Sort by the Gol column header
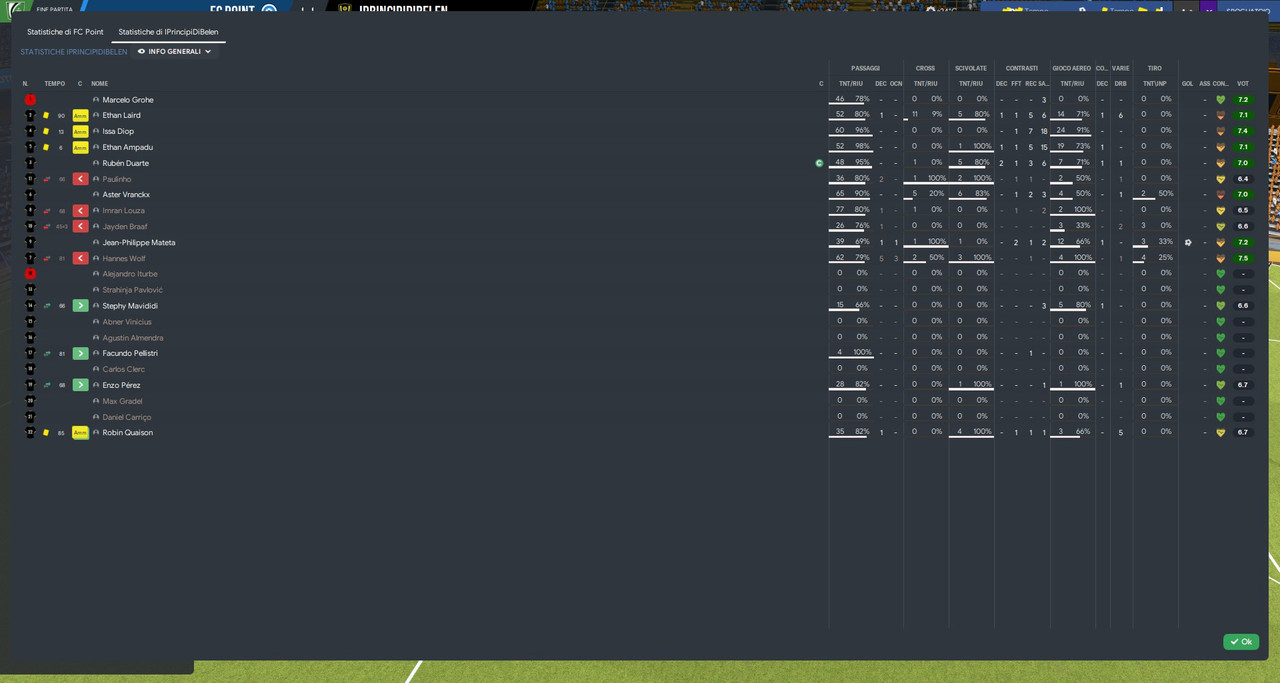This screenshot has width=1280, height=683. 1188,84
